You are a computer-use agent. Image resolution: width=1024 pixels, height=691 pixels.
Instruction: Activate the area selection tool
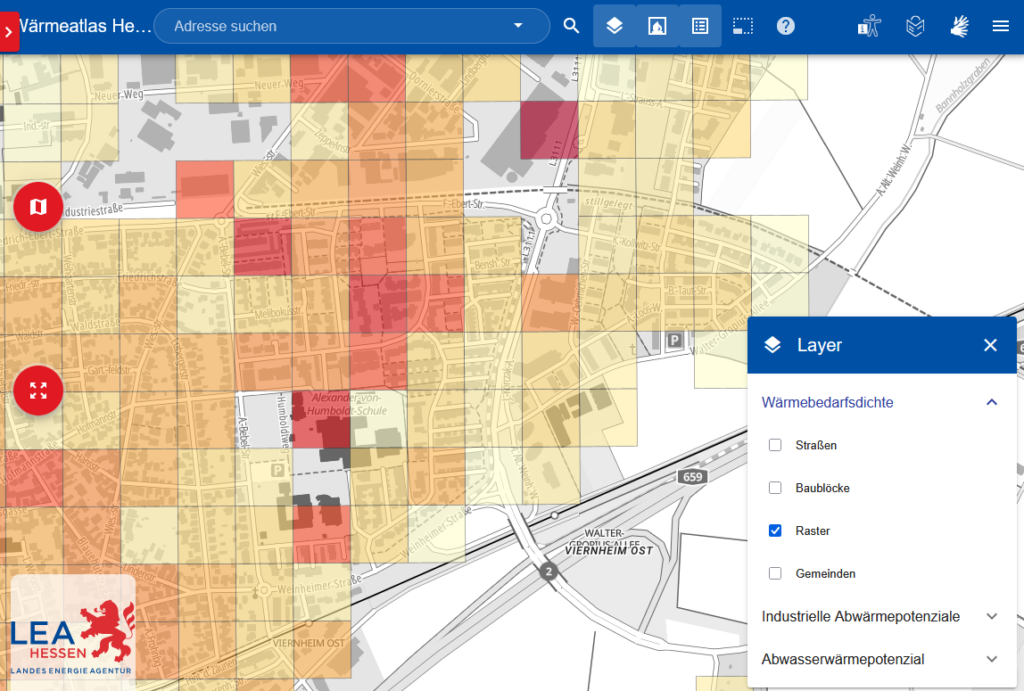coord(743,26)
